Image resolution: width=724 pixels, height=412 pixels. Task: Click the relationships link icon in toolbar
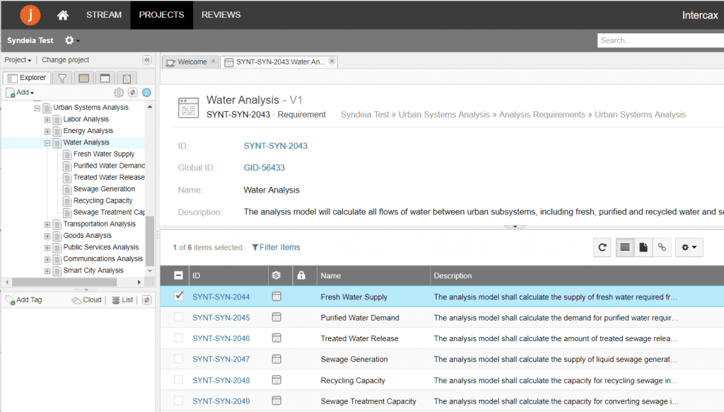[662, 248]
